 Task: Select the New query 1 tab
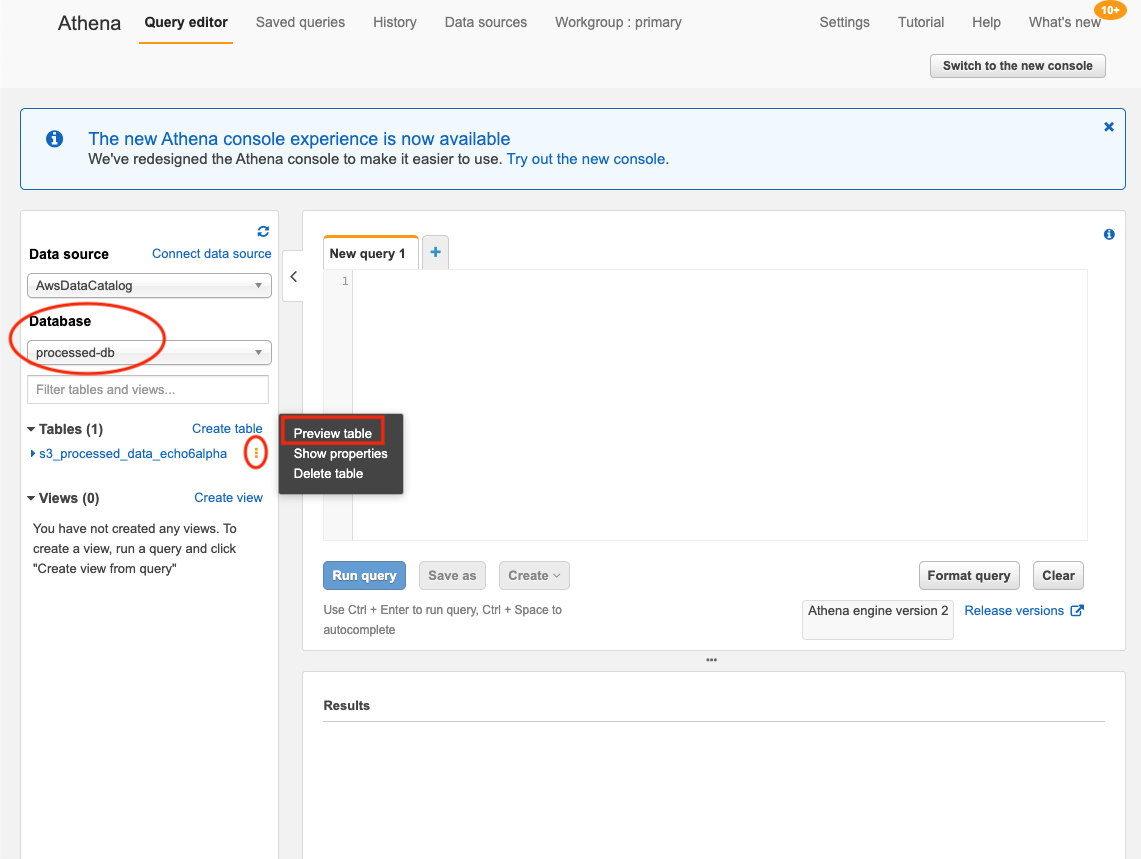point(370,253)
